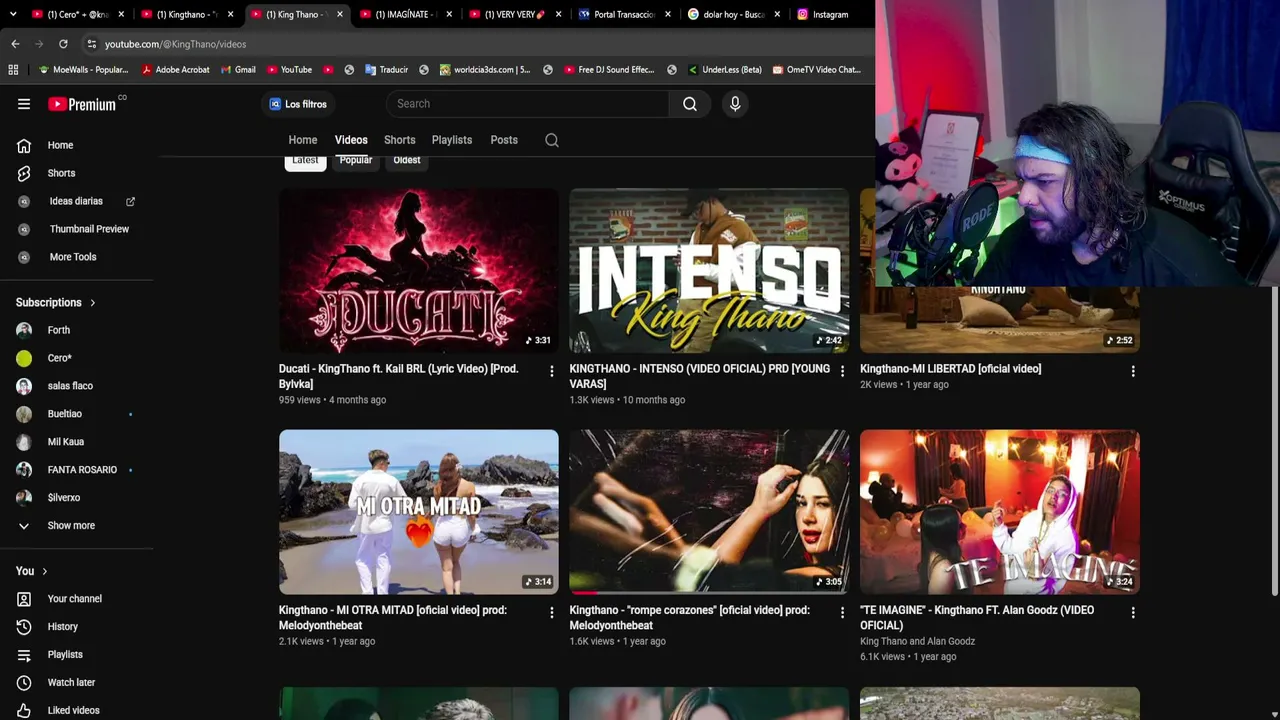Viewport: 1280px width, 720px height.
Task: Click the magnifier search button beside the search box
Action: [x=690, y=104]
